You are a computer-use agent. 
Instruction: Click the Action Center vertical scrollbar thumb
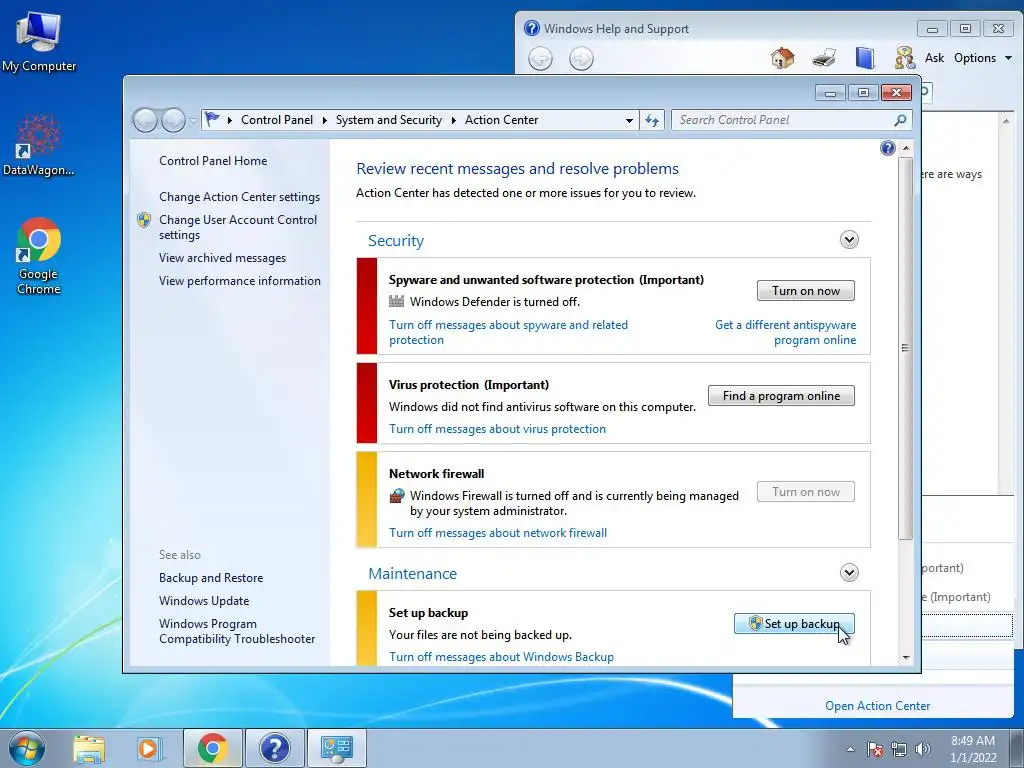click(x=905, y=348)
